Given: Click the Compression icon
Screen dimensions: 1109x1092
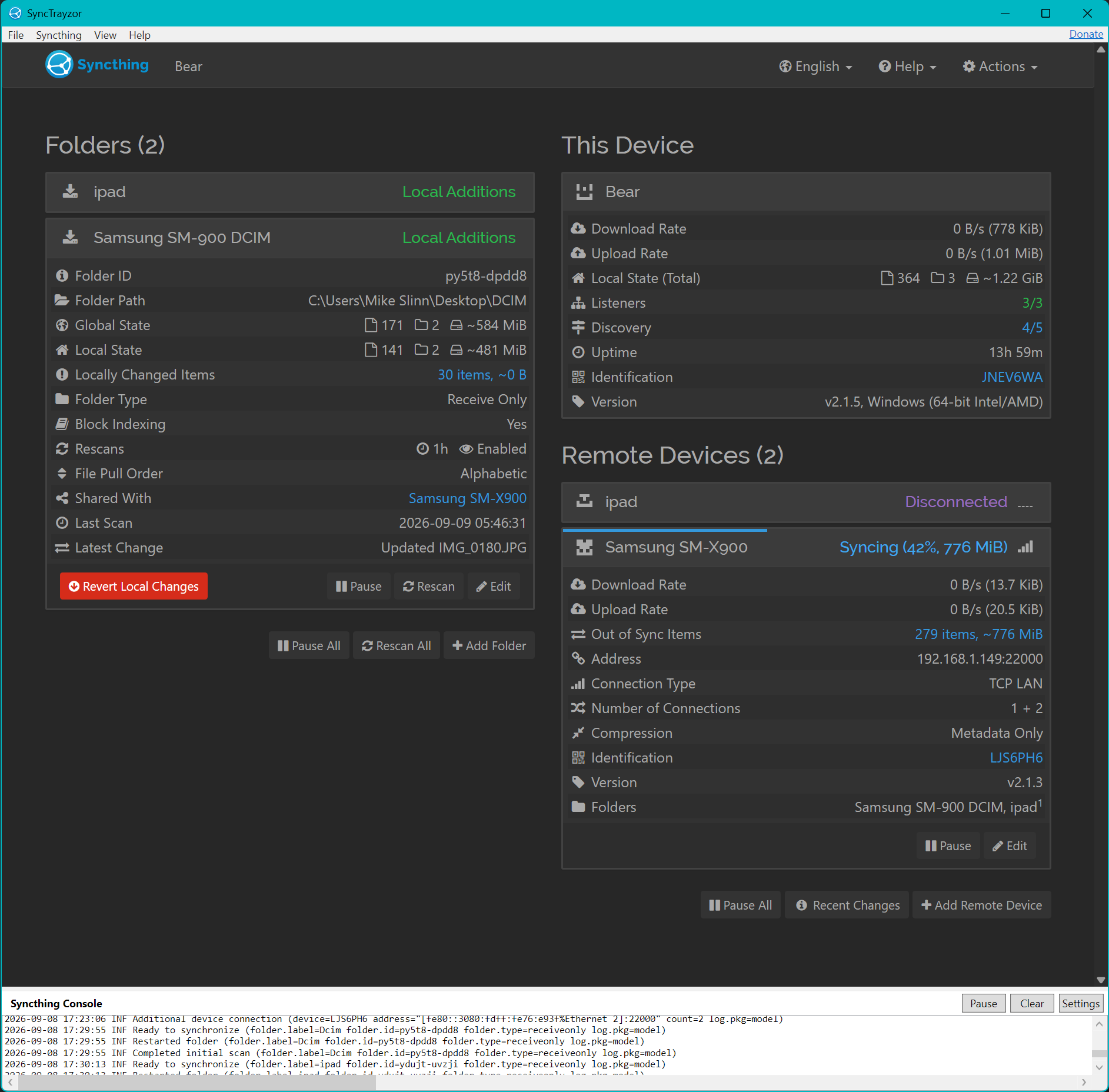Looking at the screenshot, I should (x=578, y=733).
